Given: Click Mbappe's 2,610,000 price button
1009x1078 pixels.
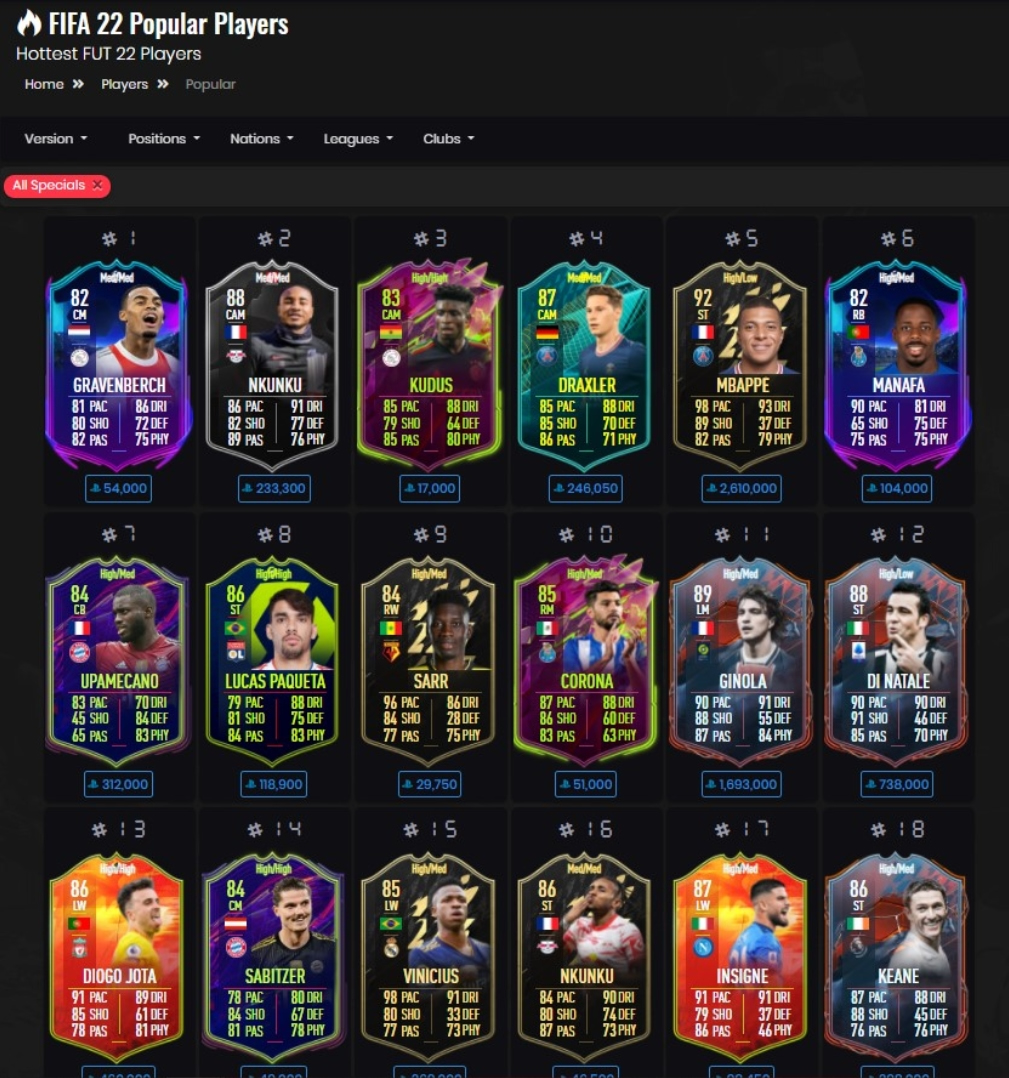Looking at the screenshot, I should pyautogui.click(x=741, y=488).
